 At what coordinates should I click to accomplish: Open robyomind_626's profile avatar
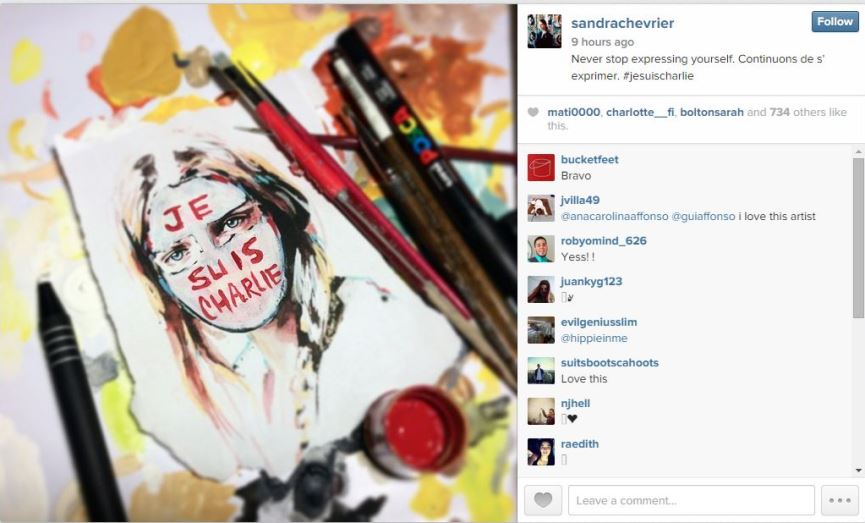point(541,249)
